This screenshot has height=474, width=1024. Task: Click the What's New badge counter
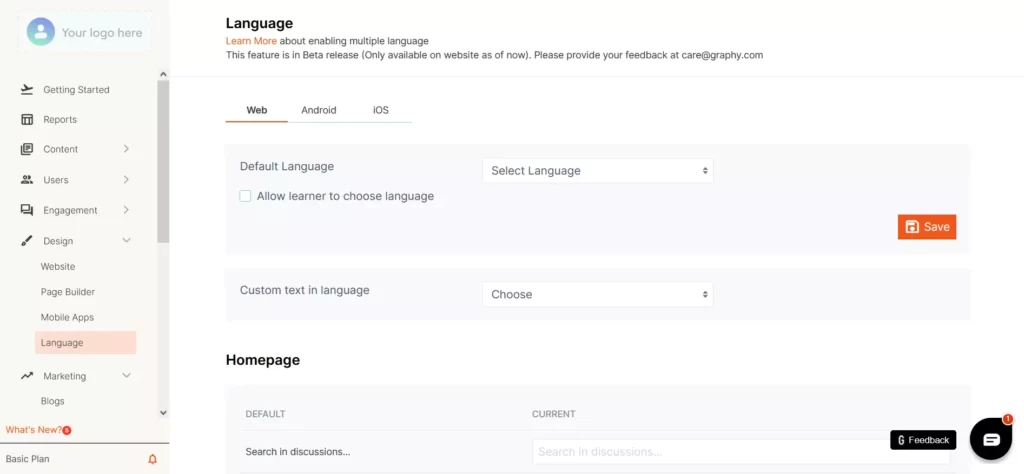pos(67,430)
